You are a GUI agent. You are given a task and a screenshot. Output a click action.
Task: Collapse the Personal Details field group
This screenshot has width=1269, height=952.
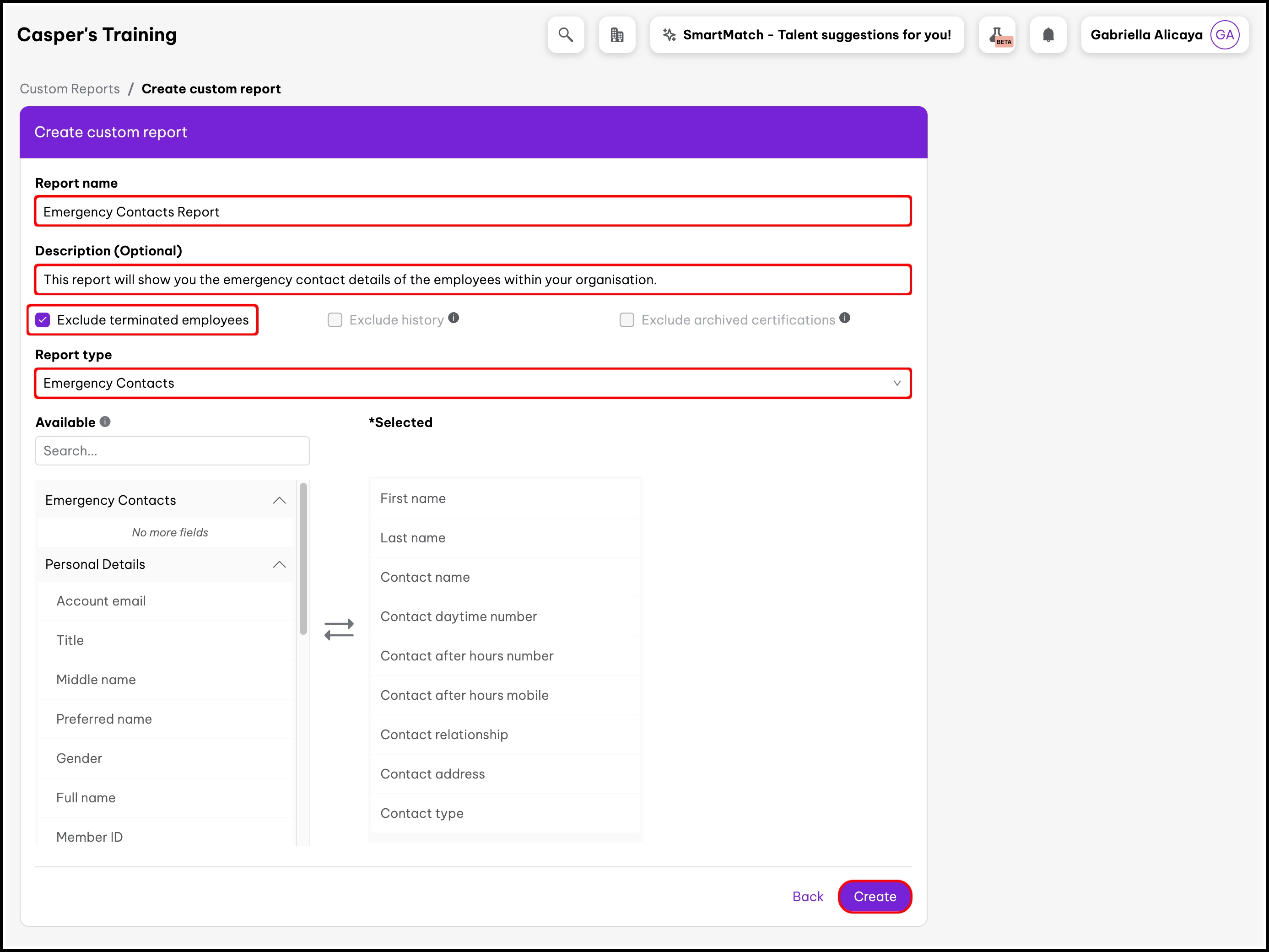tap(280, 565)
